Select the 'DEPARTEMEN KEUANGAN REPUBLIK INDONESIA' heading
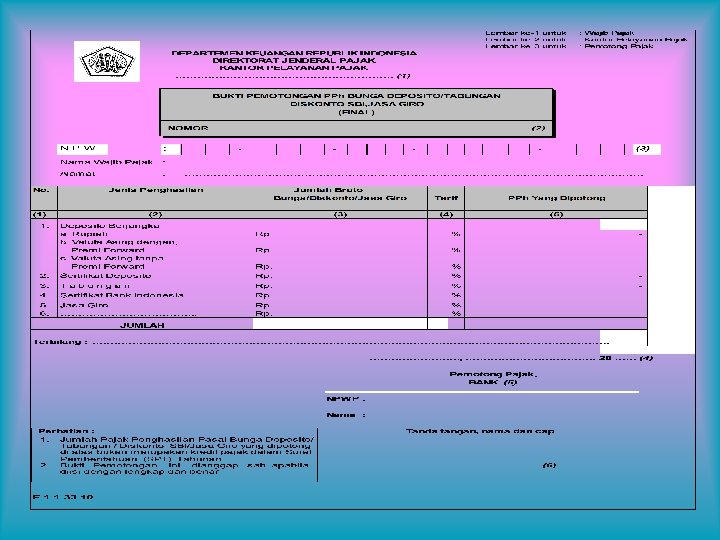The image size is (720, 540). pos(294,53)
